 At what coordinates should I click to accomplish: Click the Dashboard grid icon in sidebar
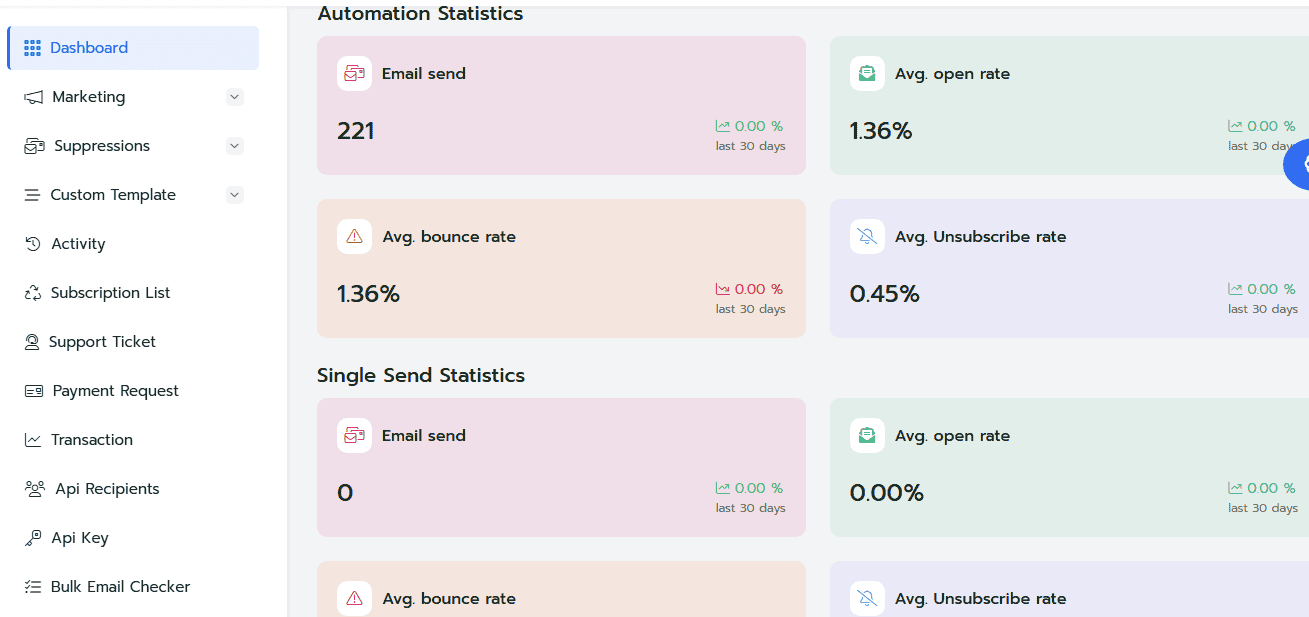point(32,48)
